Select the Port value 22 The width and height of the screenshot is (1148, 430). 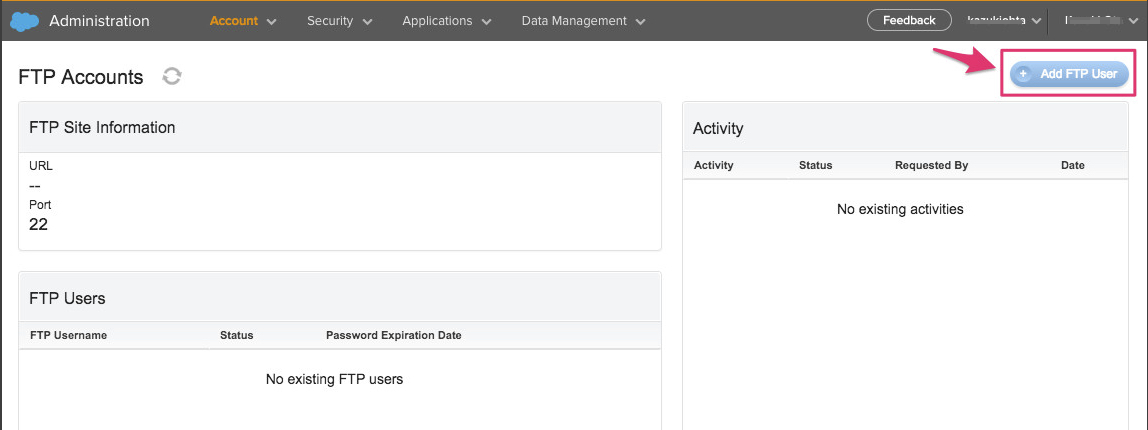pos(38,224)
